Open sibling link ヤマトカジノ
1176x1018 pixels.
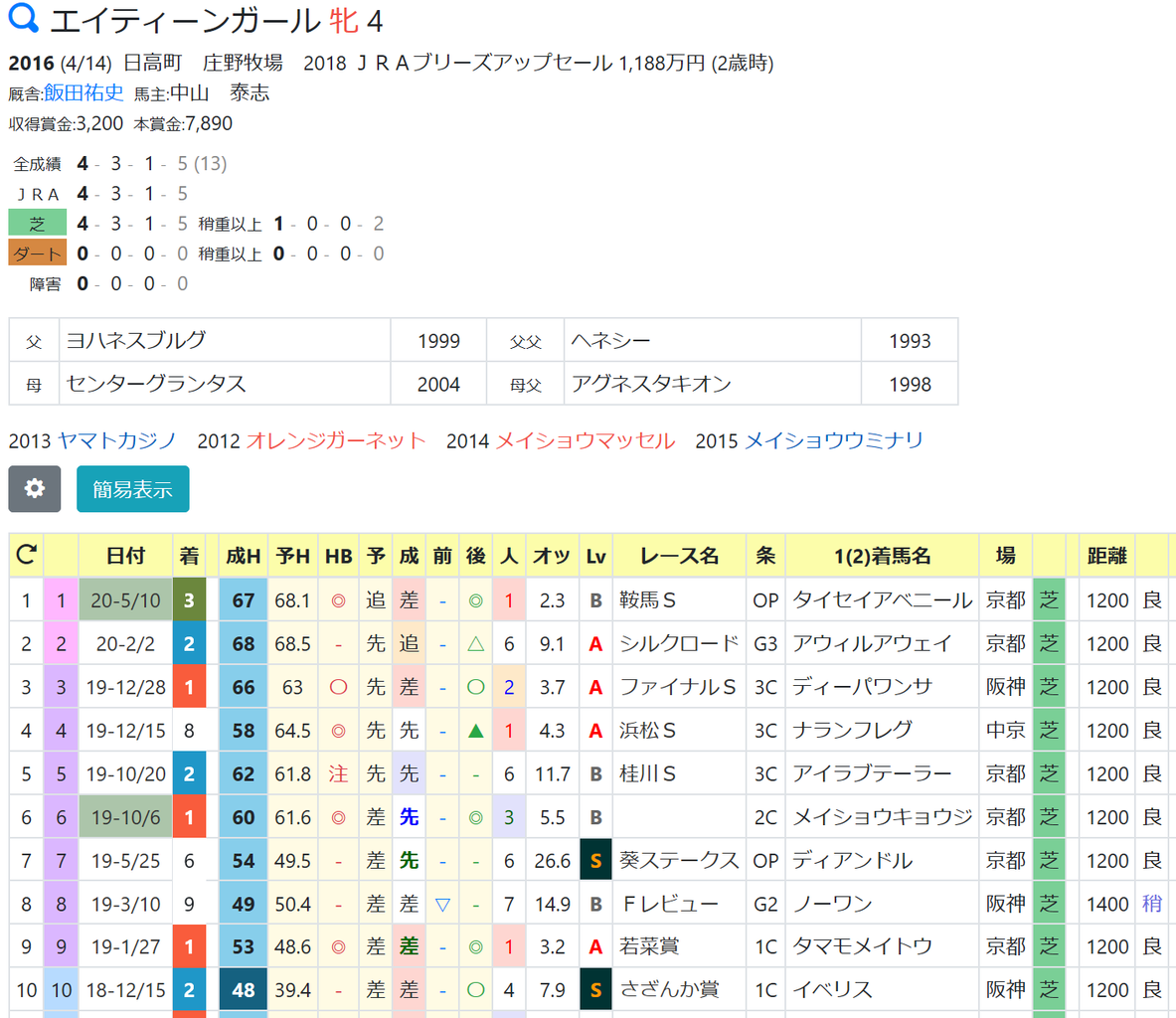pyautogui.click(x=117, y=440)
